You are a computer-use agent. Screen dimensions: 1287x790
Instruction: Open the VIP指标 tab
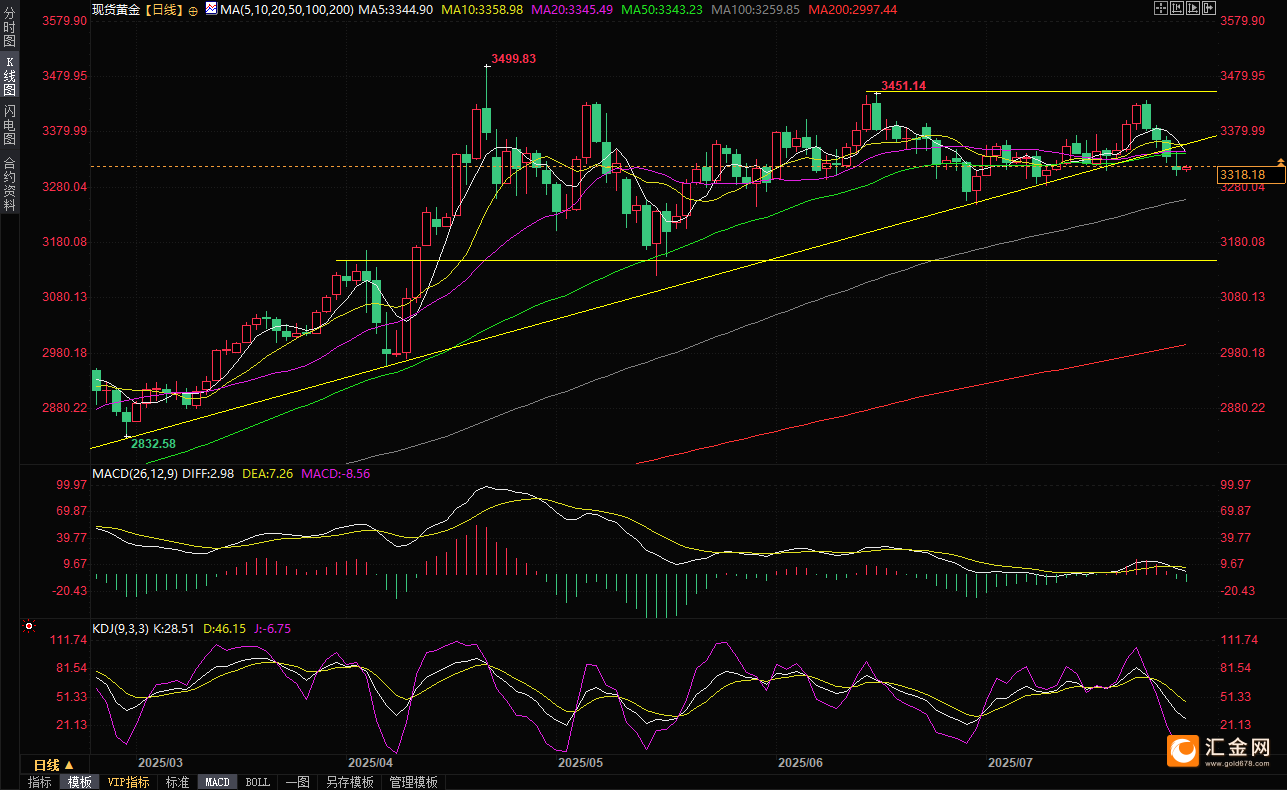[x=129, y=782]
